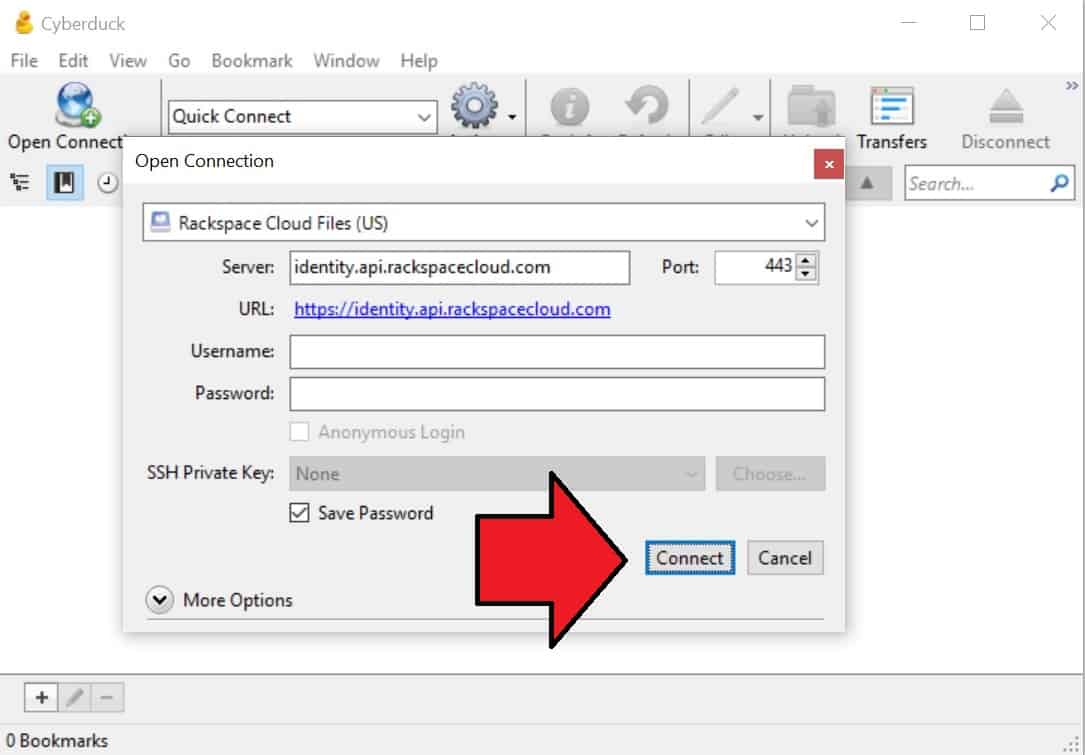Image resolution: width=1085 pixels, height=755 pixels.
Task: Show the bookmarks view
Action: click(x=64, y=183)
